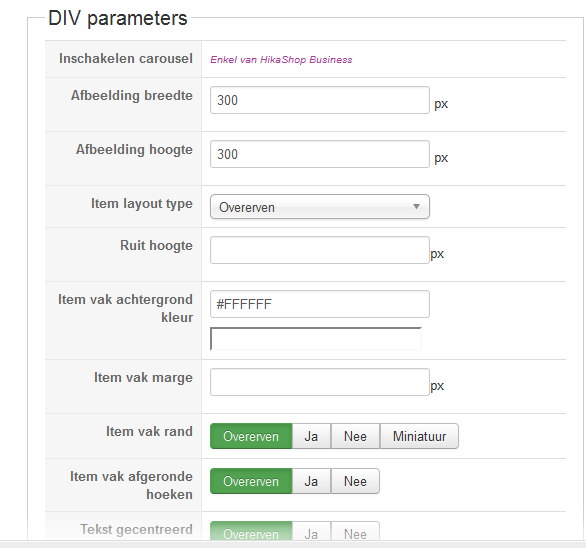Select Overerven for Item vak afgeronde hoeken
586x548 pixels.
[251, 481]
